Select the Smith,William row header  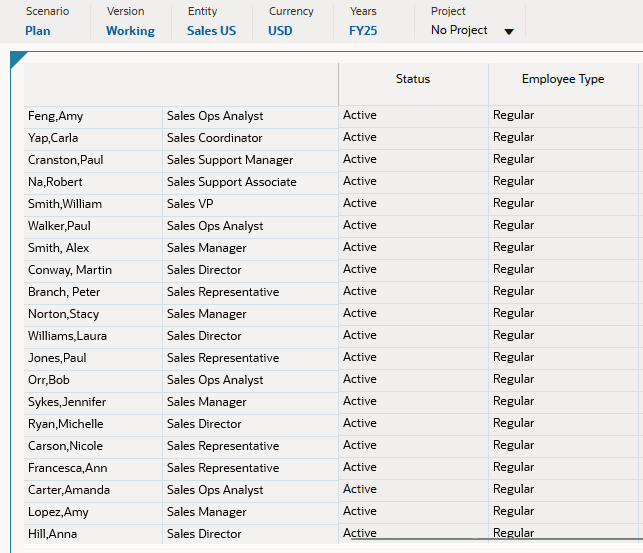coord(93,205)
